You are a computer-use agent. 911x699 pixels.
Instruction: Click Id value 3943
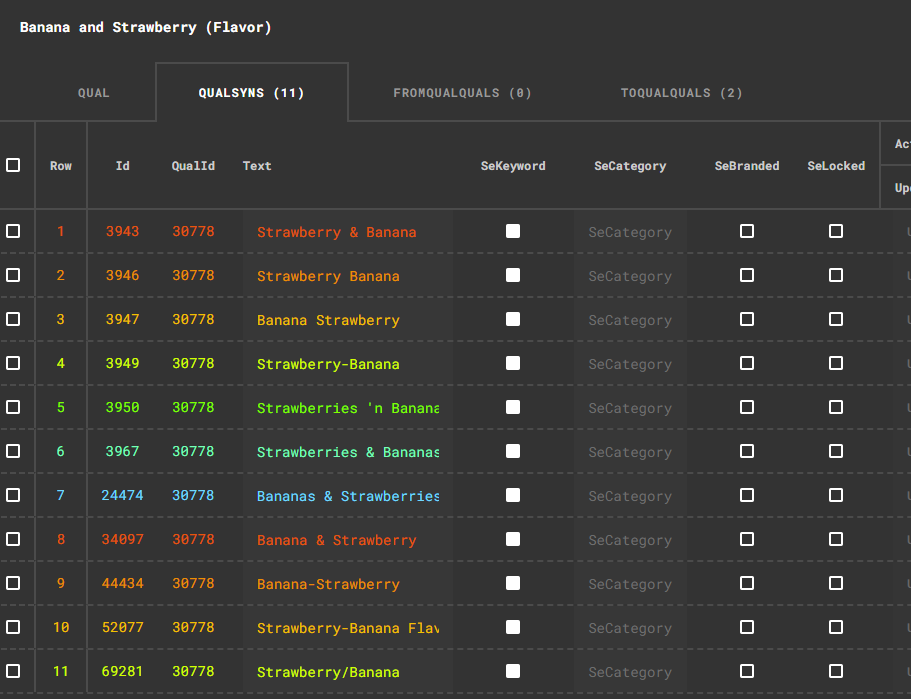[123, 231]
